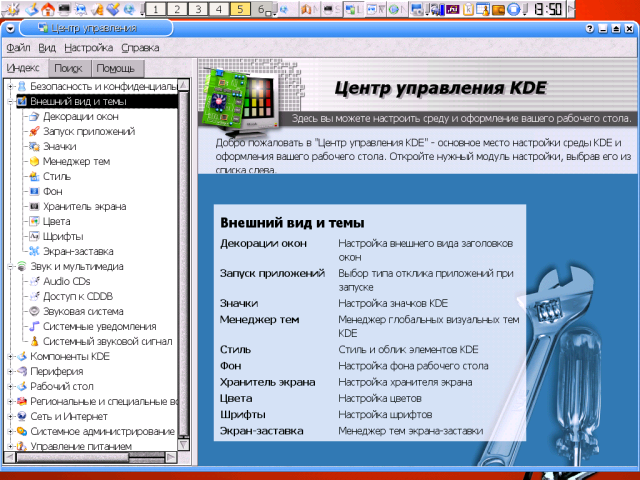Open the Значки link in summary panel
The image size is (640, 480).
238,302
